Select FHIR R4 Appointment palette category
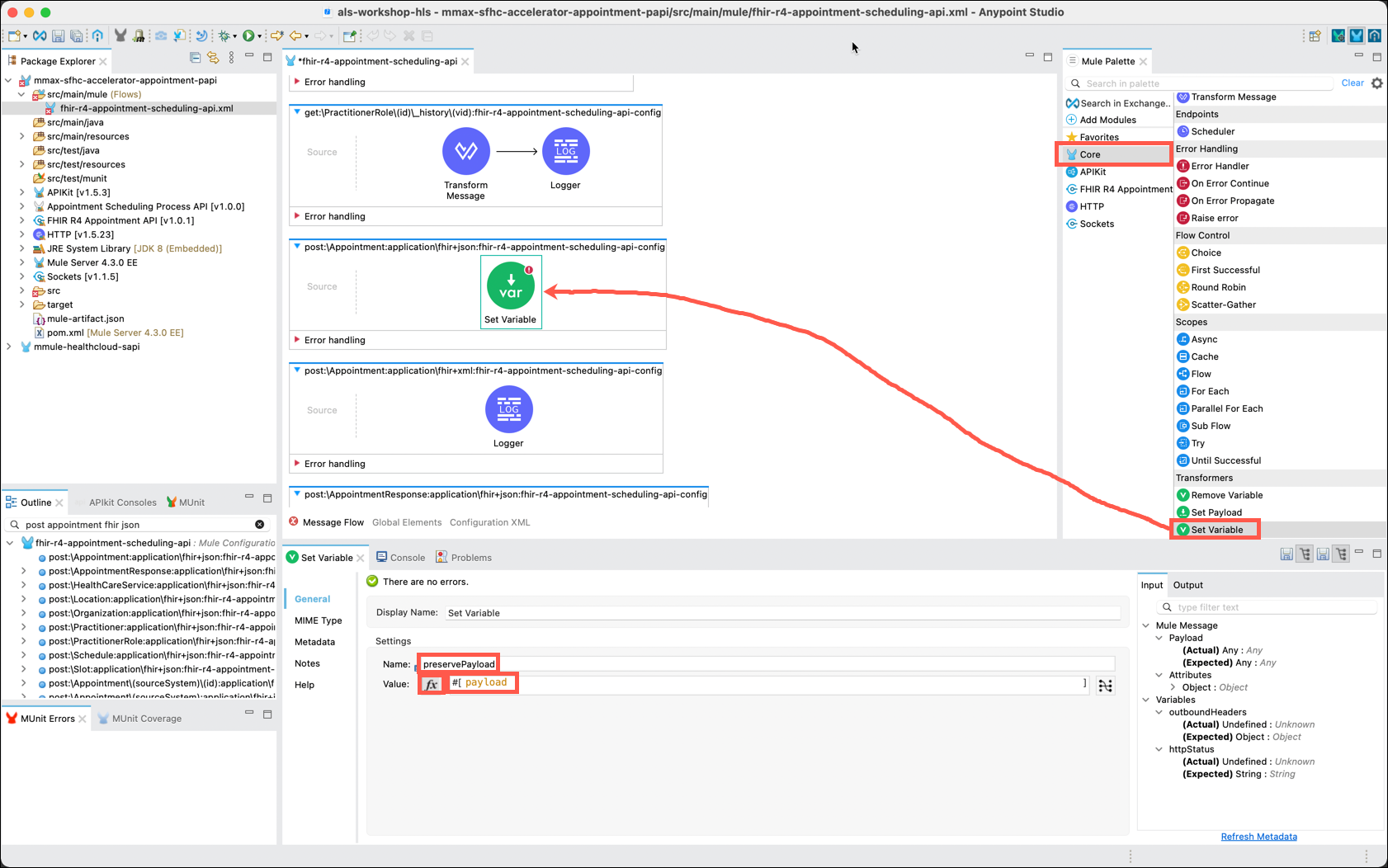Image resolution: width=1388 pixels, height=868 pixels. (x=1119, y=189)
